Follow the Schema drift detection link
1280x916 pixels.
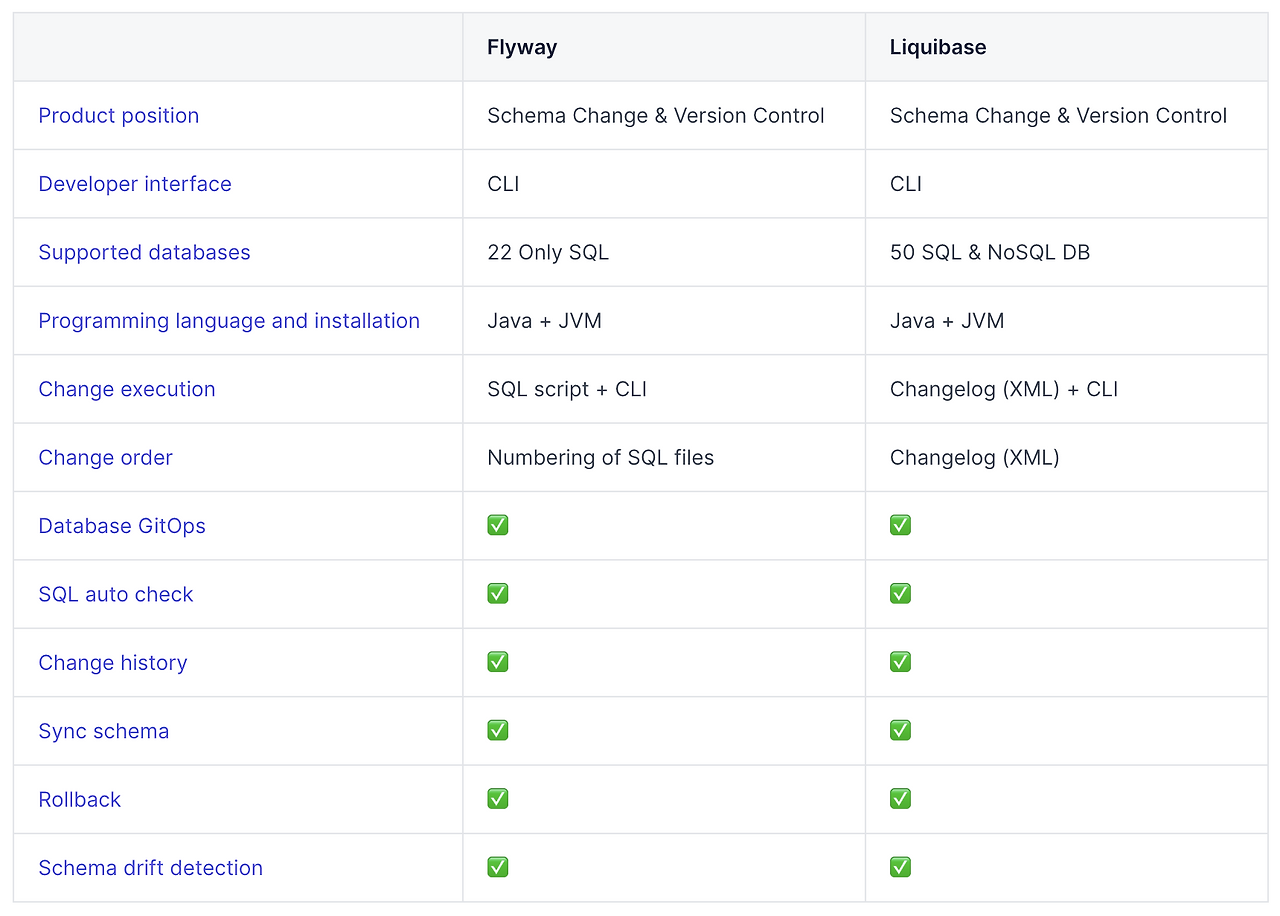point(150,868)
